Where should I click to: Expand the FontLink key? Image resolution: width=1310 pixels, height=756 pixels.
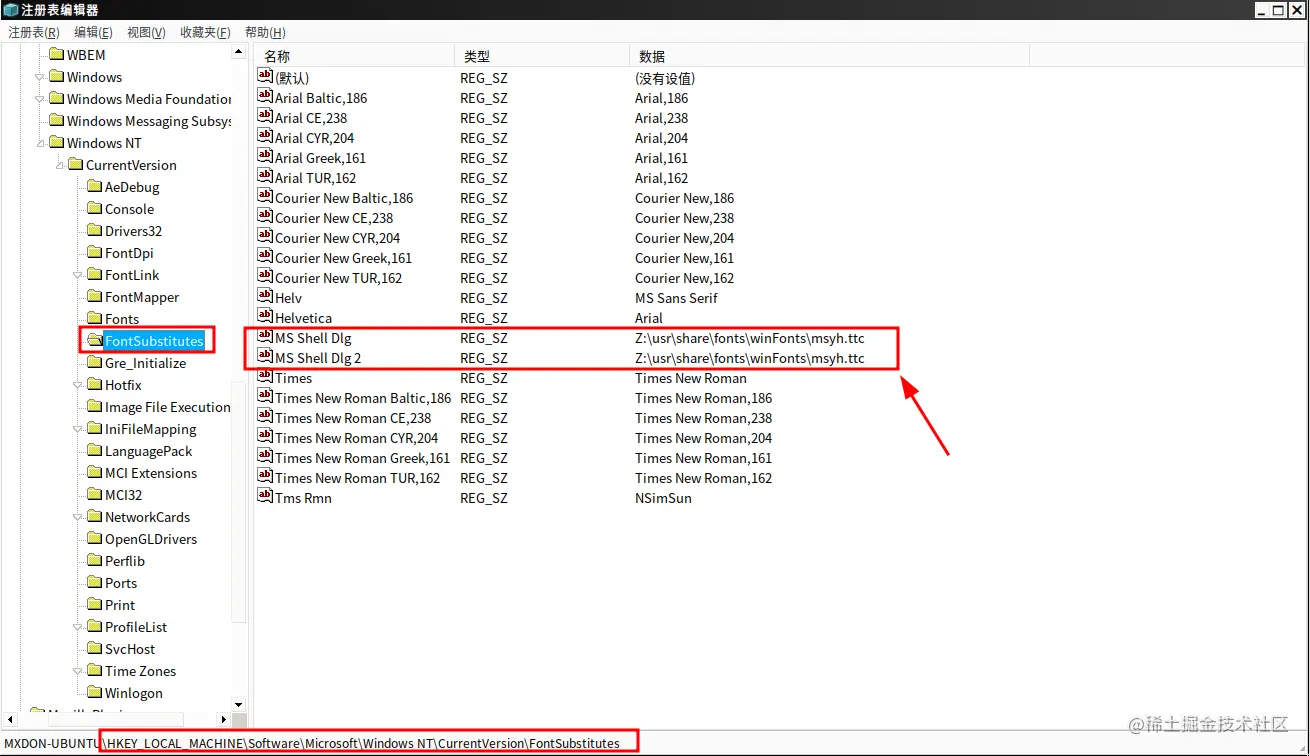[79, 275]
